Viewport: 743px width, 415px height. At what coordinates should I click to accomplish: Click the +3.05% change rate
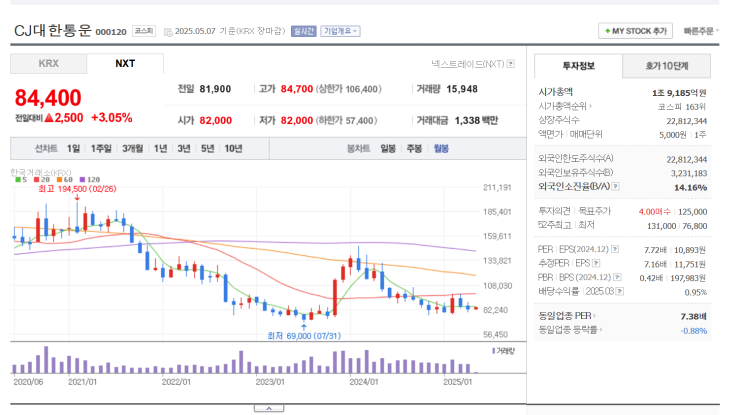point(111,117)
